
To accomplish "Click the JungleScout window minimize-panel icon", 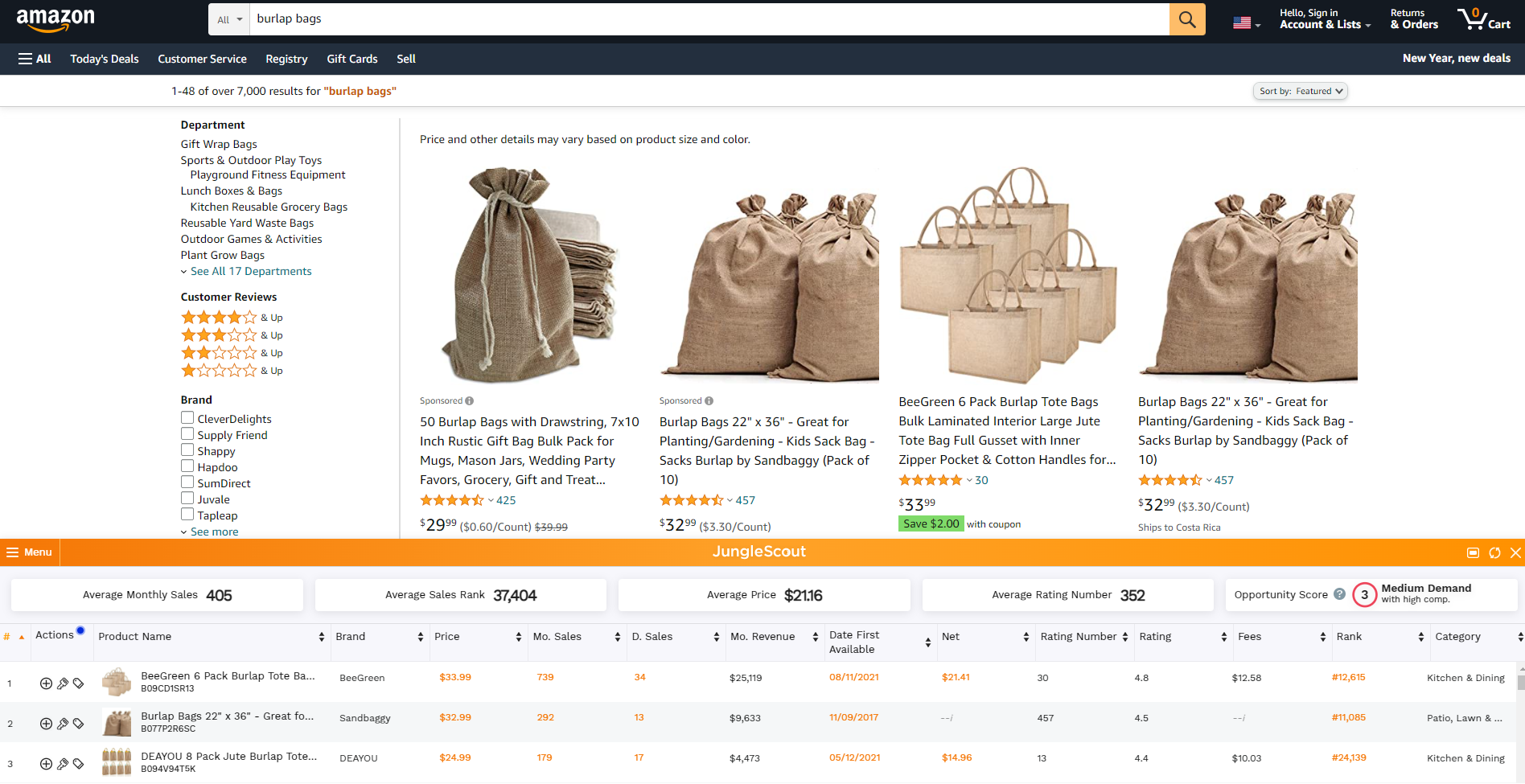I will point(1473,552).
